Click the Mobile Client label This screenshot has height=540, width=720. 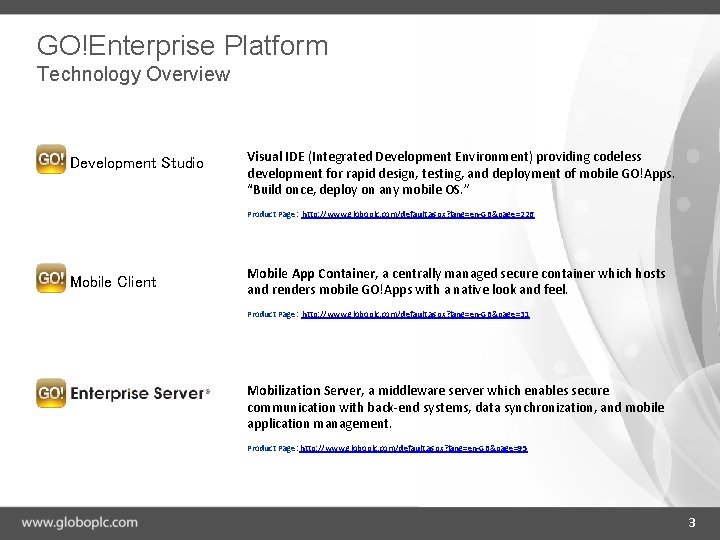click(113, 281)
